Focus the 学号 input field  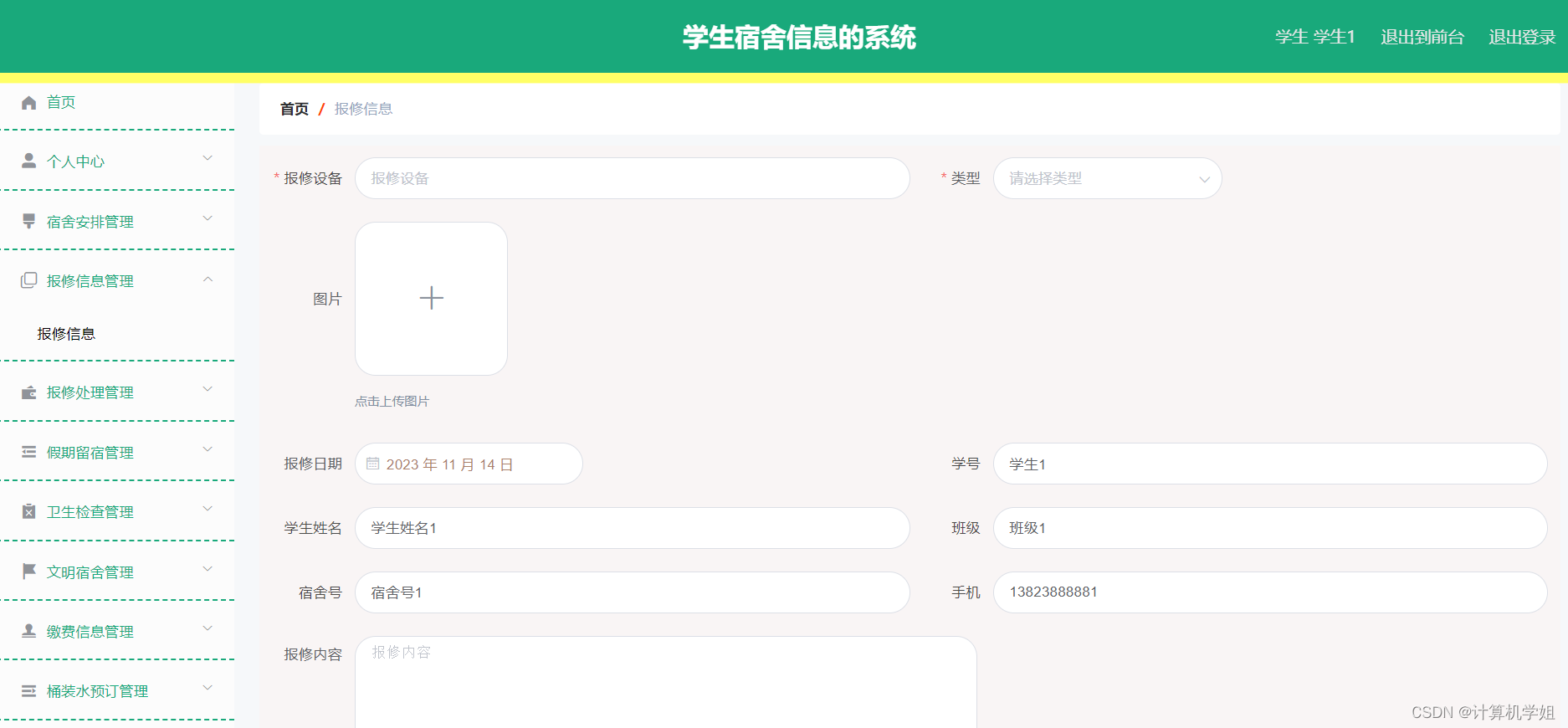(1270, 464)
